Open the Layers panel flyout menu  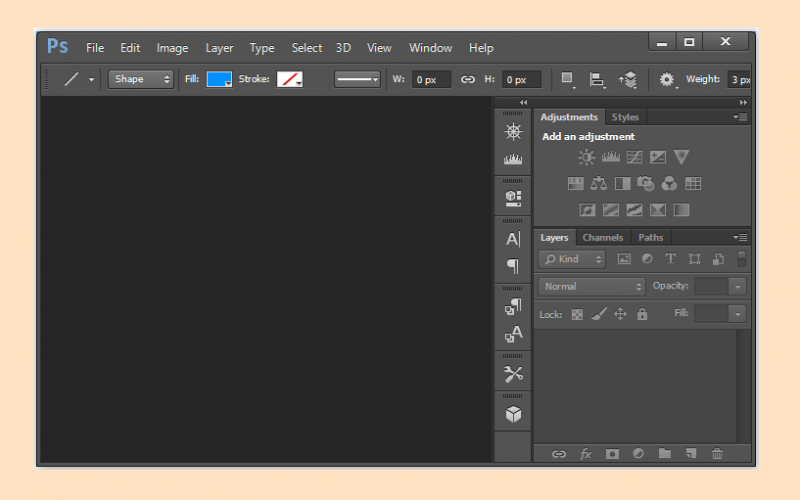[x=740, y=237]
